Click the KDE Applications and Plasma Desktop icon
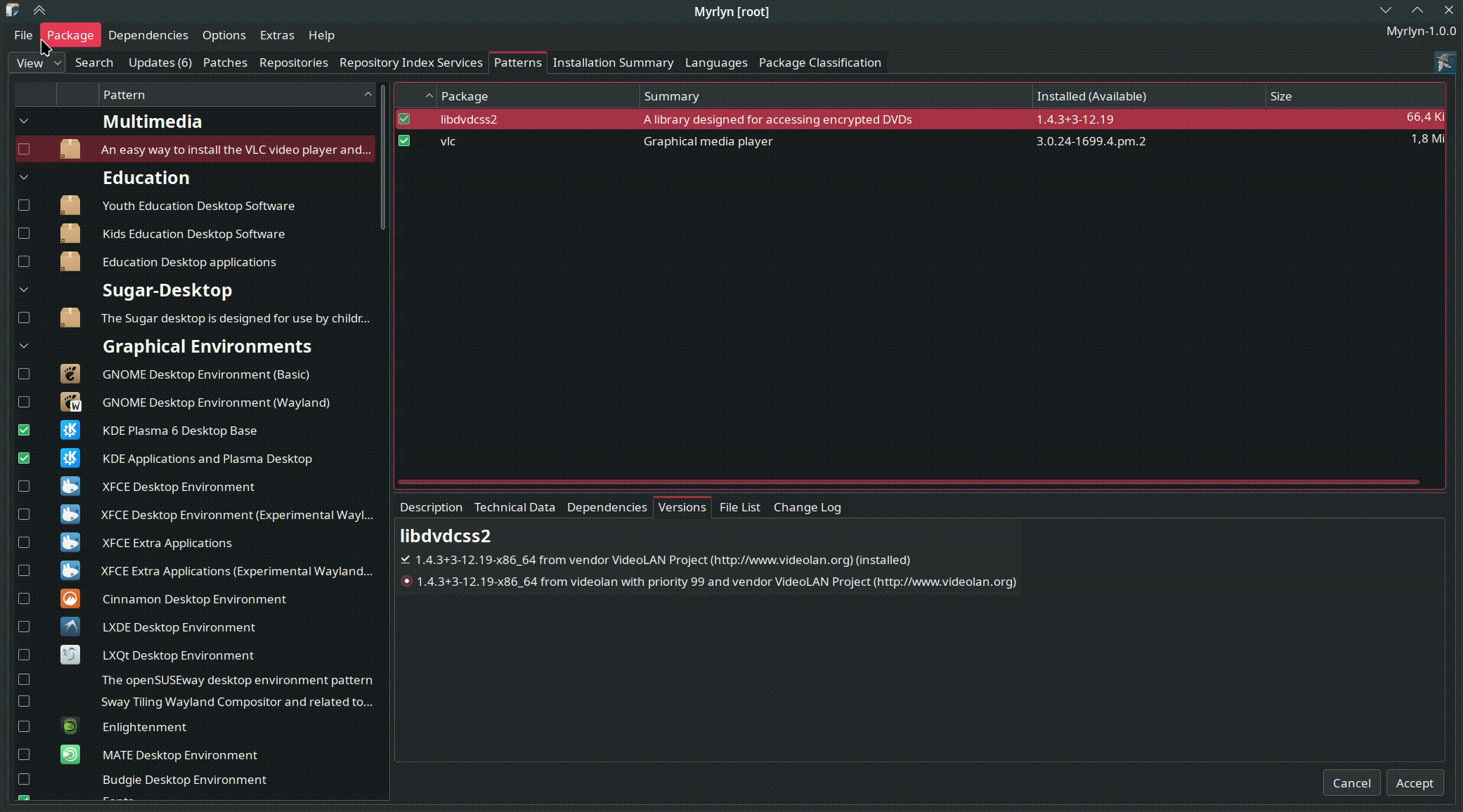The width and height of the screenshot is (1463, 812). pyautogui.click(x=70, y=458)
